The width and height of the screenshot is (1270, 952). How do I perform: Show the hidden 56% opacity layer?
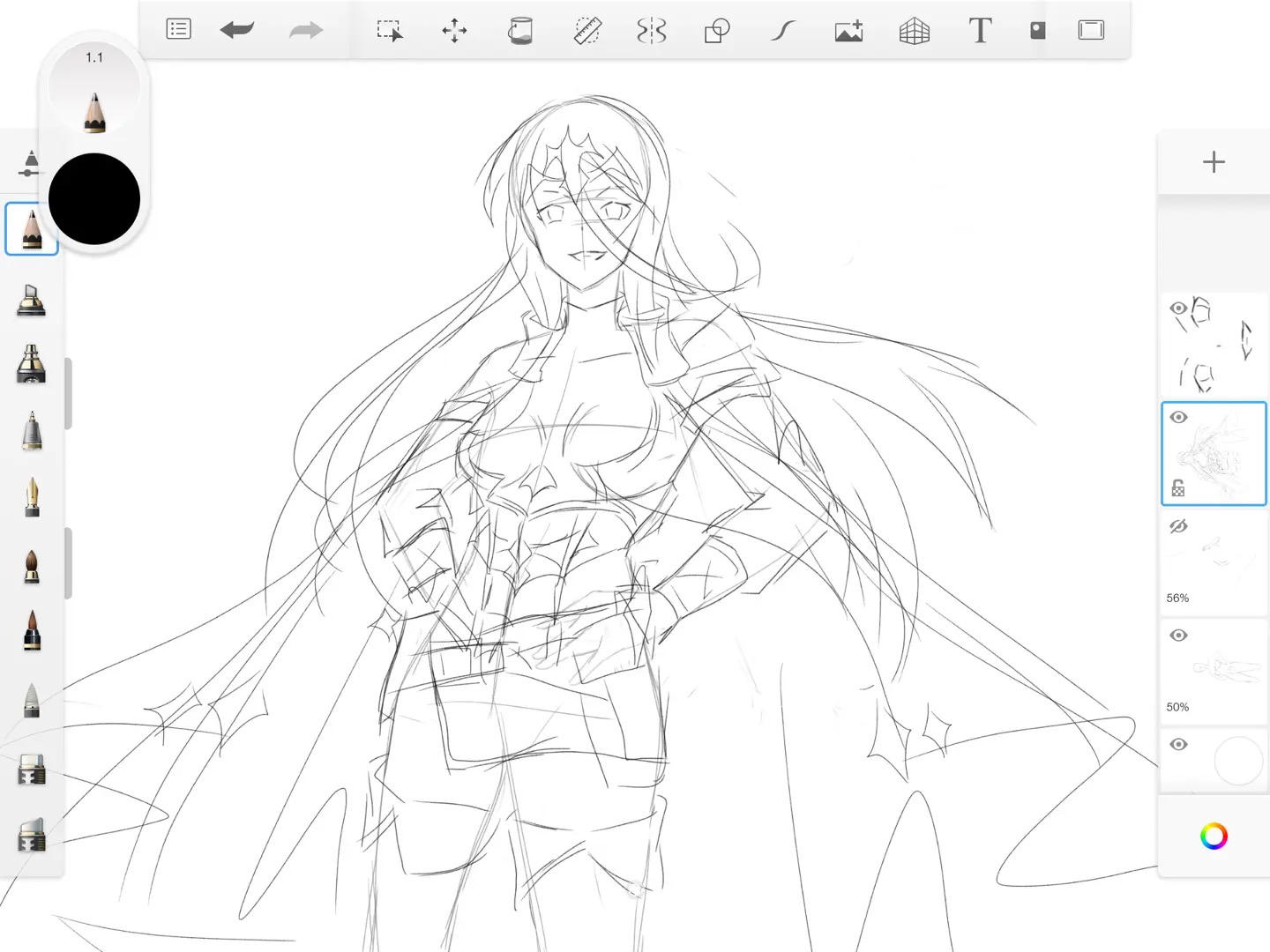pos(1179,527)
